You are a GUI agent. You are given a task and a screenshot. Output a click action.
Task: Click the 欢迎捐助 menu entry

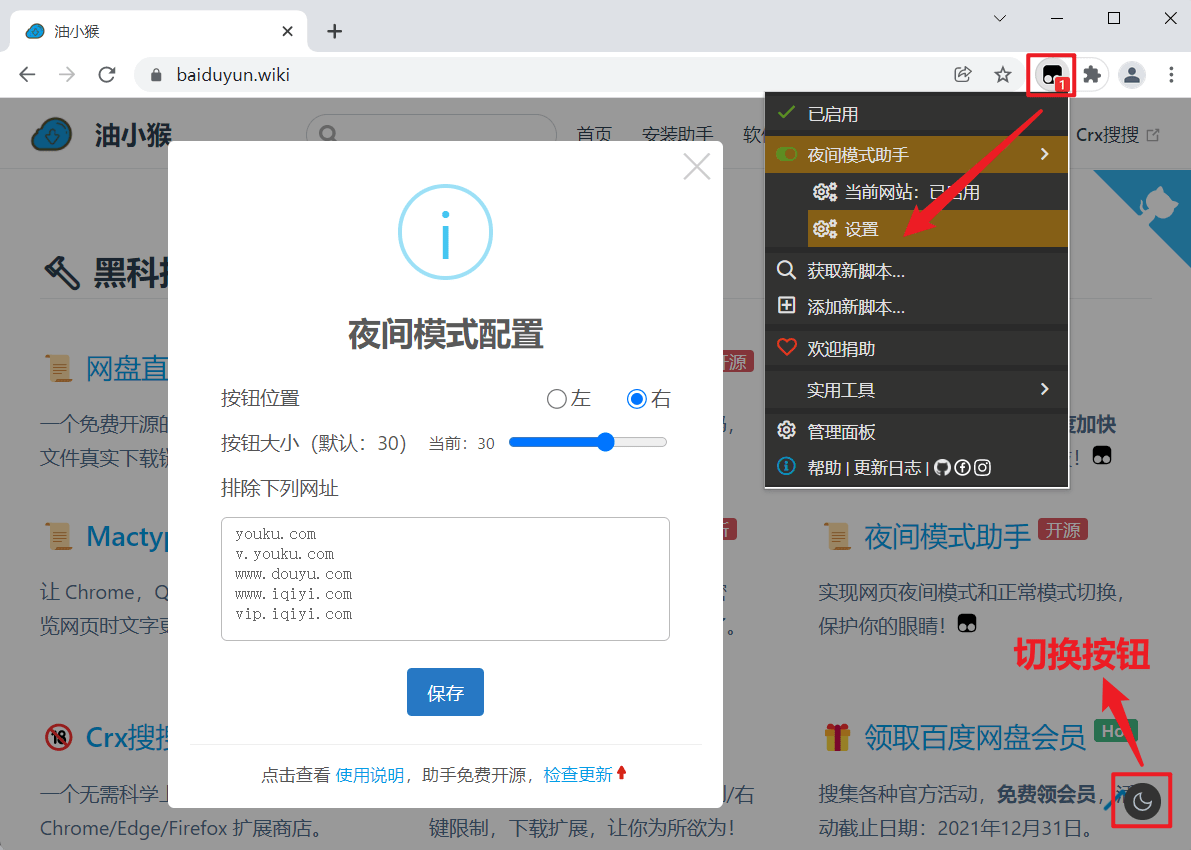coord(917,349)
